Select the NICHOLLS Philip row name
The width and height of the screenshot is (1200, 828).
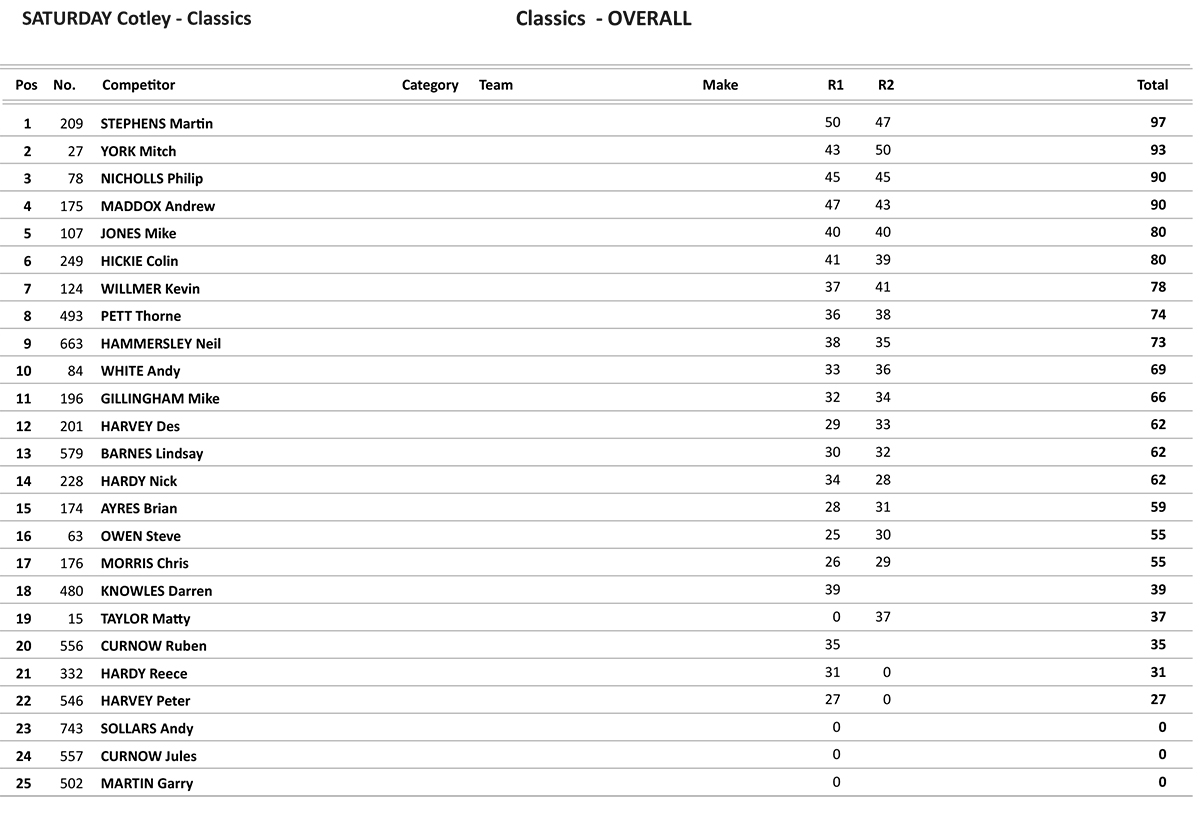coord(152,179)
